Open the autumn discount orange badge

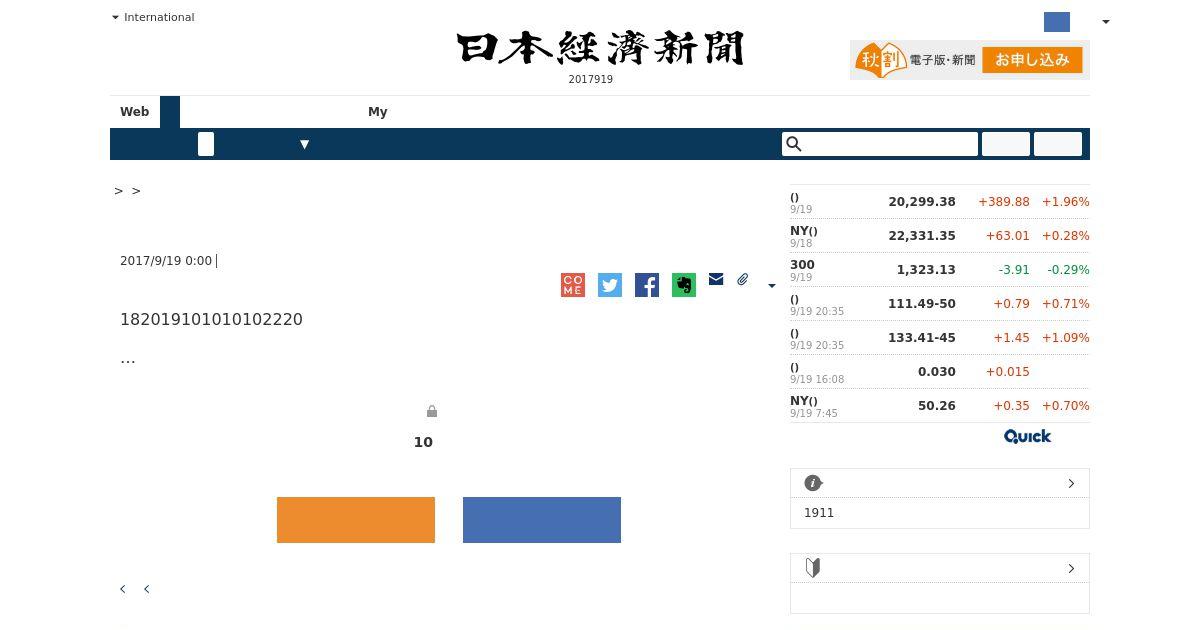click(880, 60)
